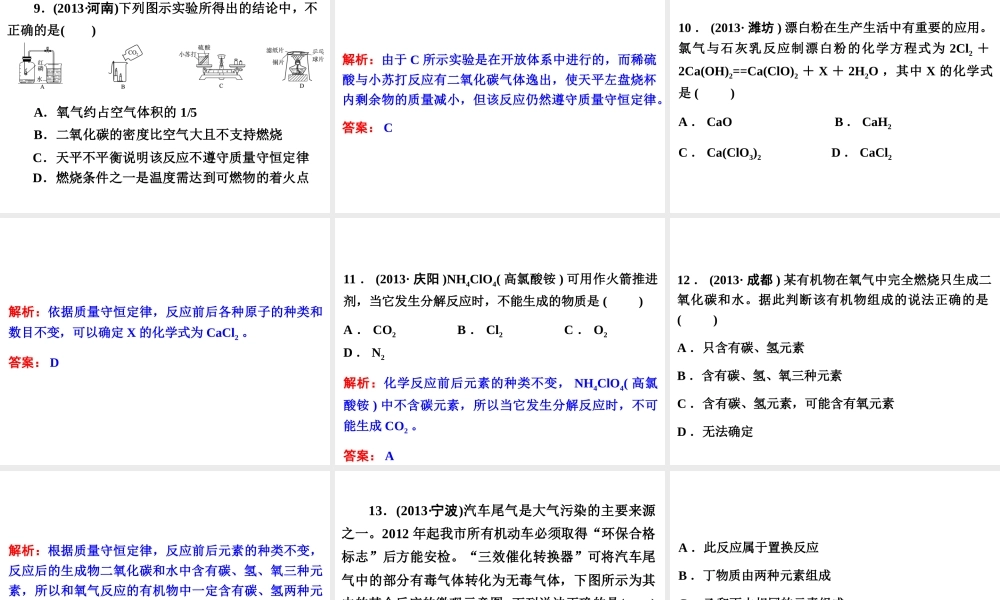Click option A '氧气约占空气体积的 1/5'
1000x600 pixels.
[x=115, y=112]
